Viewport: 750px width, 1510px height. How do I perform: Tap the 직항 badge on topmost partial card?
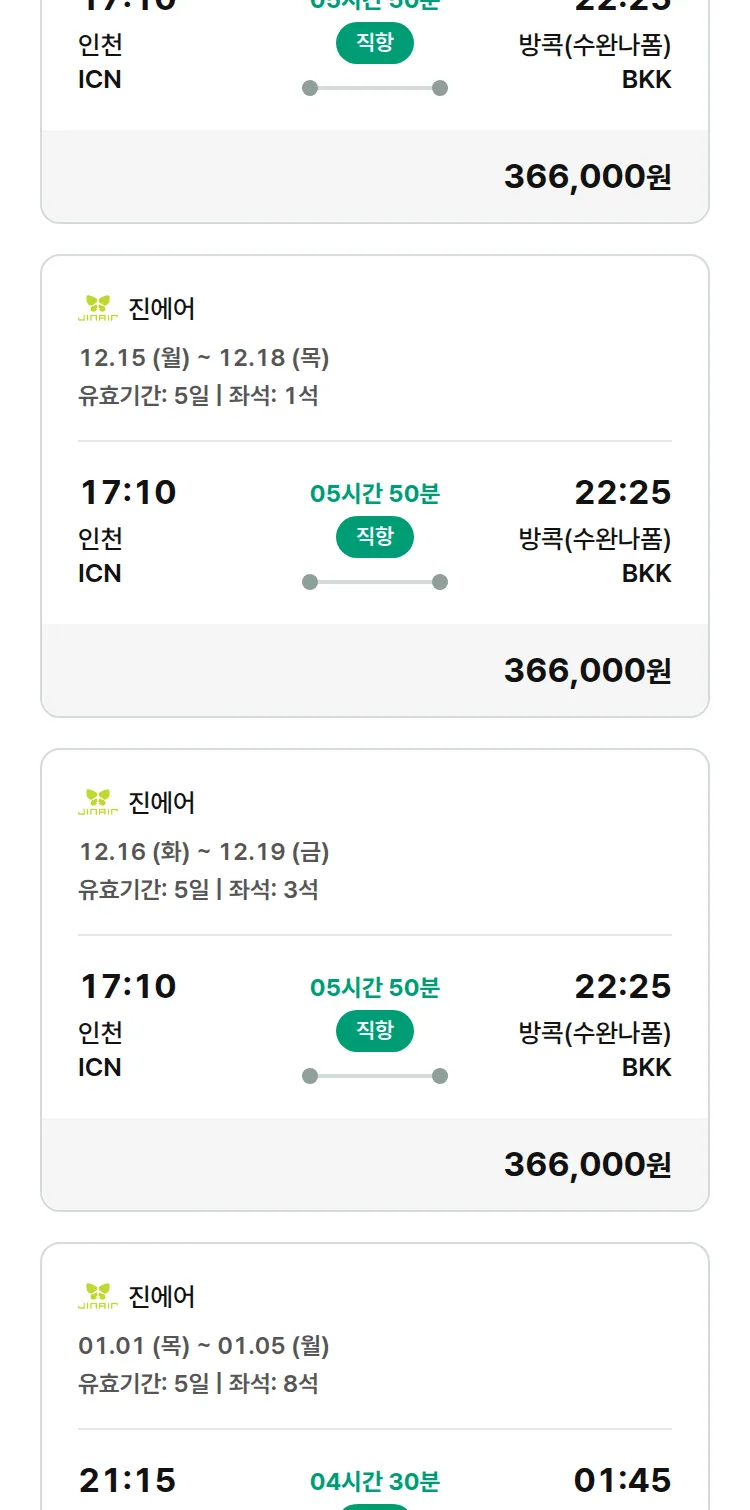click(x=375, y=43)
